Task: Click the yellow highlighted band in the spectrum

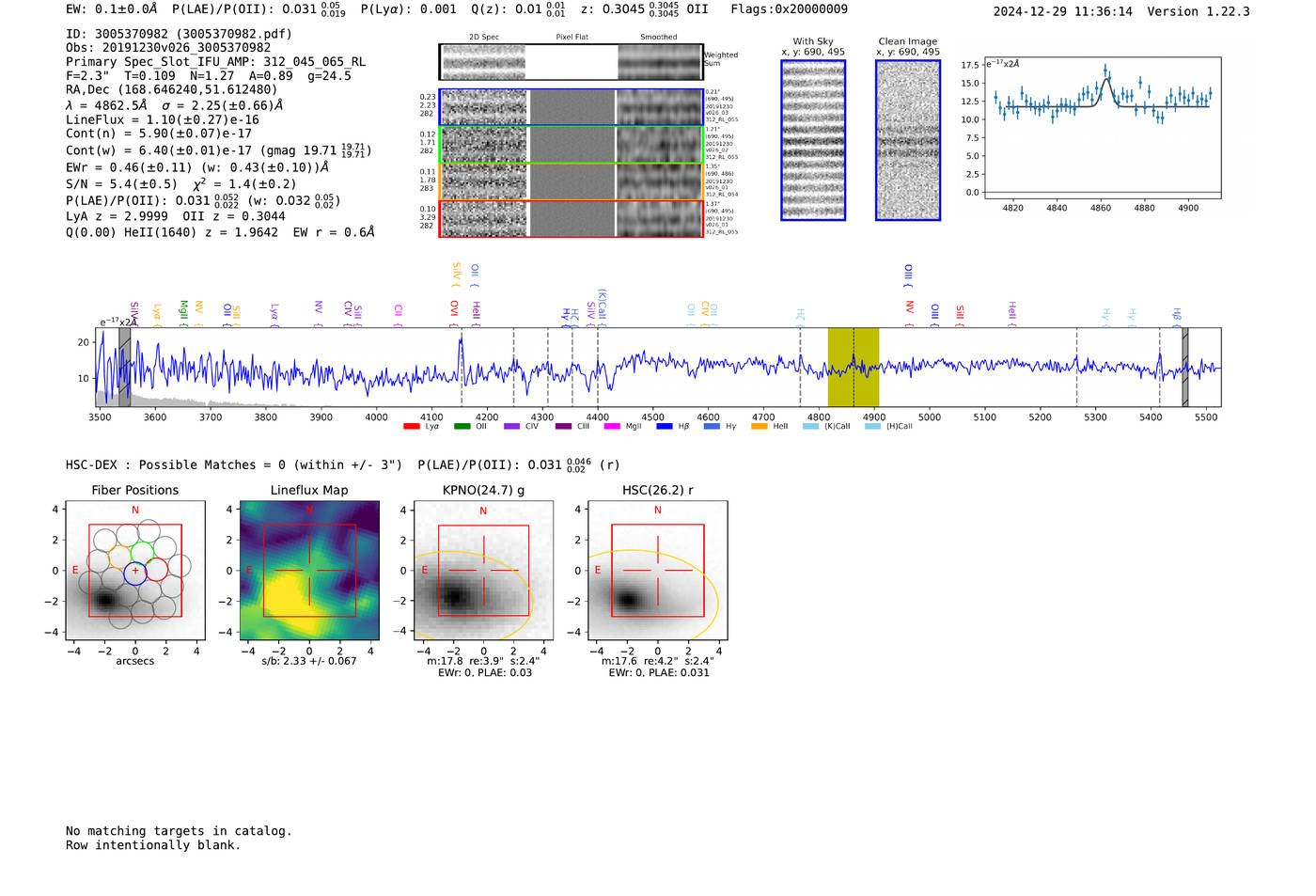Action: tap(853, 367)
